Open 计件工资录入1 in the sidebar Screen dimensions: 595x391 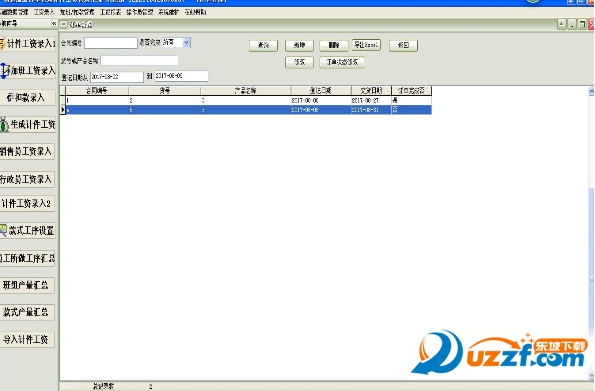pos(28,43)
